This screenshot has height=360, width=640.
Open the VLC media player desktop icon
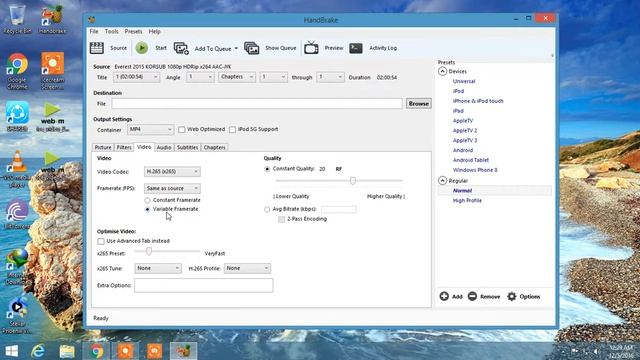click(x=17, y=169)
